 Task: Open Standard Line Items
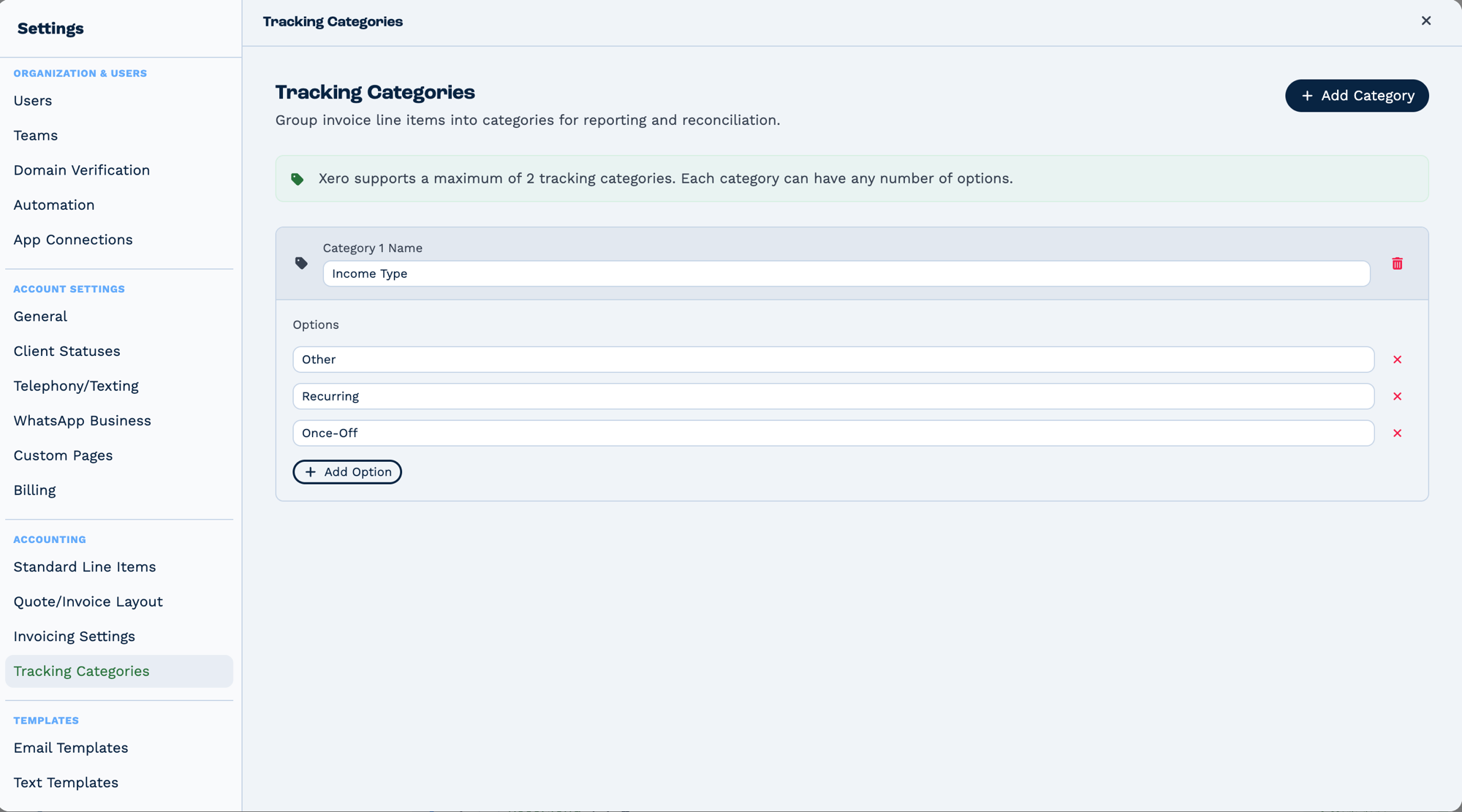(x=85, y=567)
